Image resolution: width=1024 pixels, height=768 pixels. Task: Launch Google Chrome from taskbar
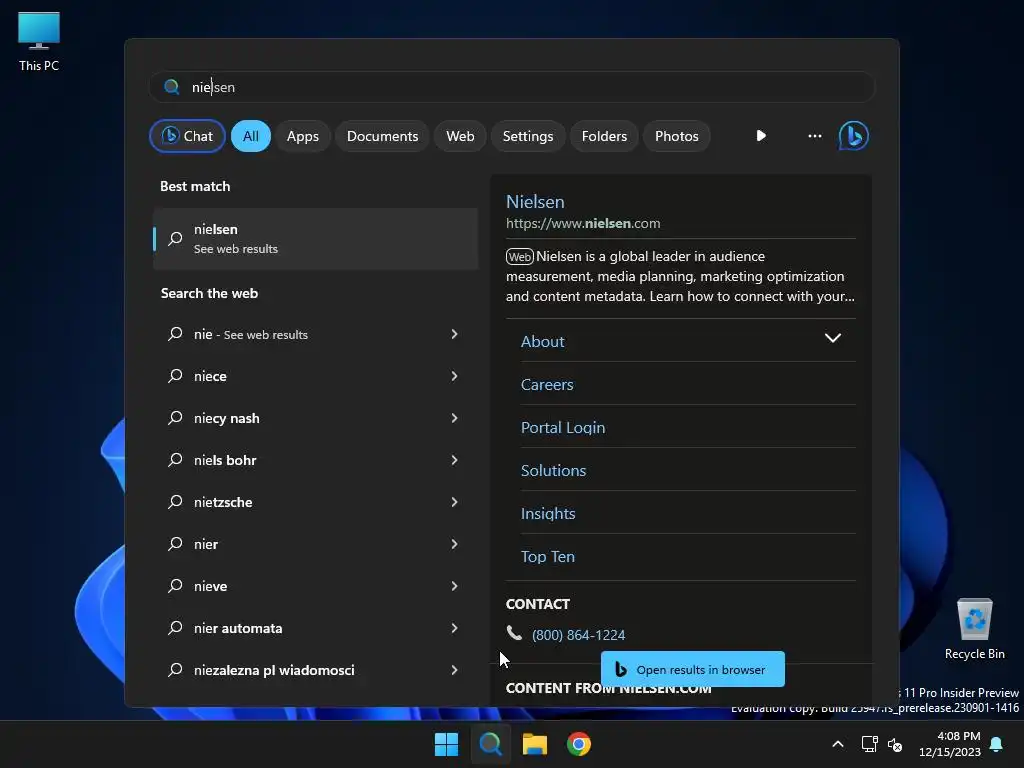tap(579, 744)
